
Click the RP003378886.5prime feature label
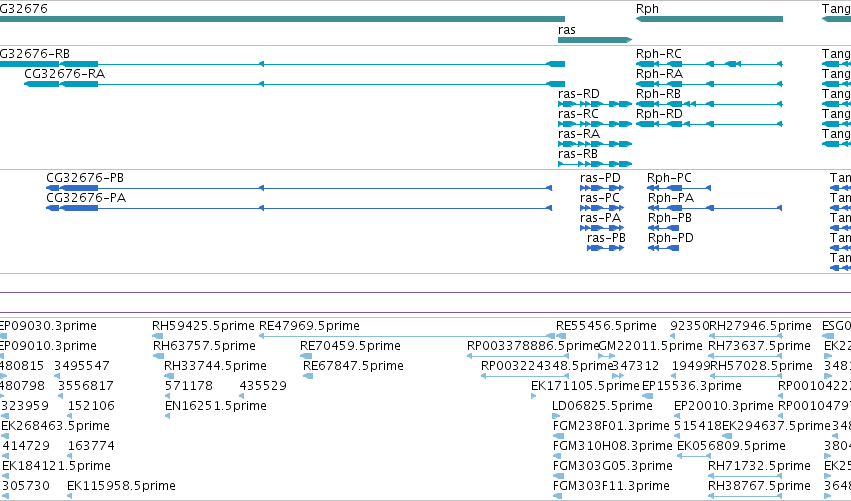[532, 346]
